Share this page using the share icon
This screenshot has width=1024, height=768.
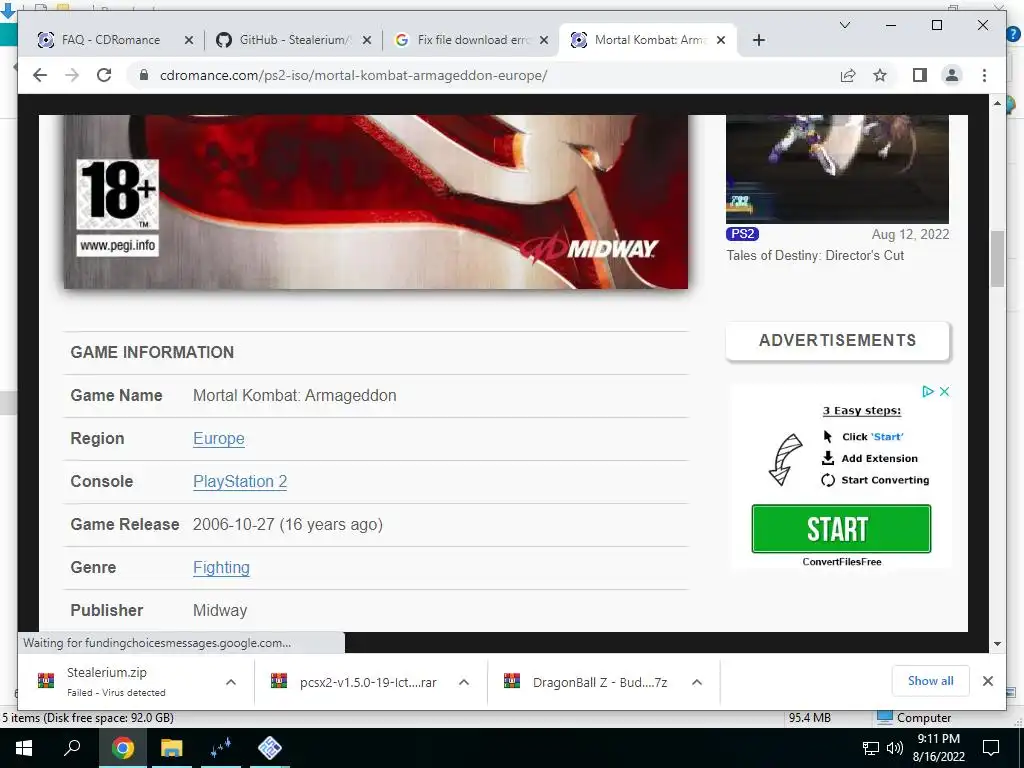coord(848,75)
